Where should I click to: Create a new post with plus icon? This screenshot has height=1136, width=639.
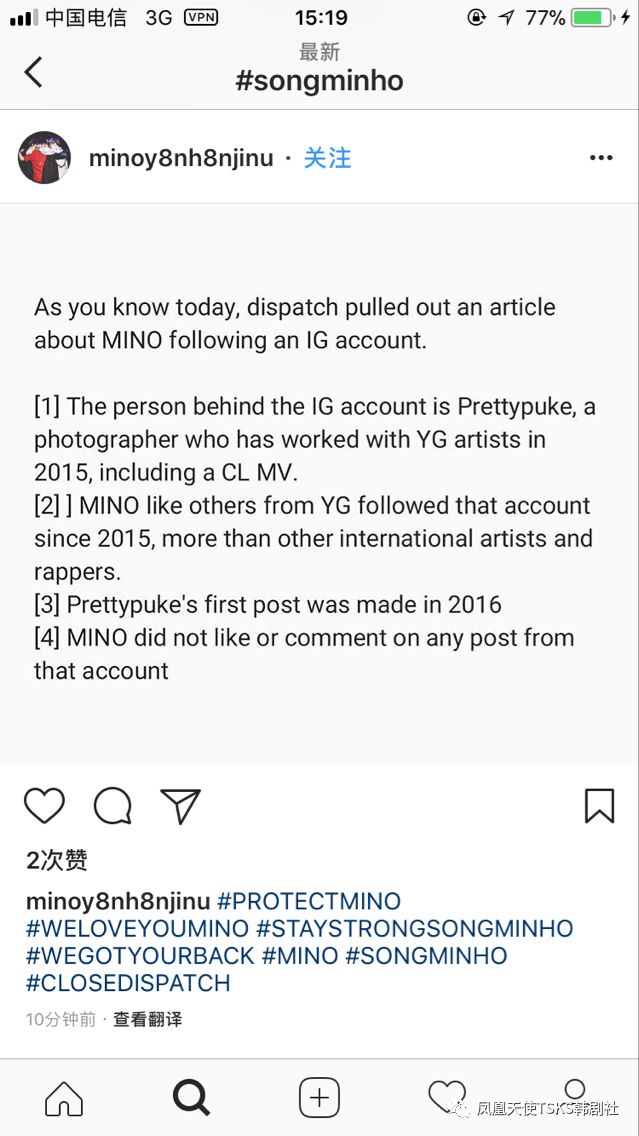[319, 1098]
